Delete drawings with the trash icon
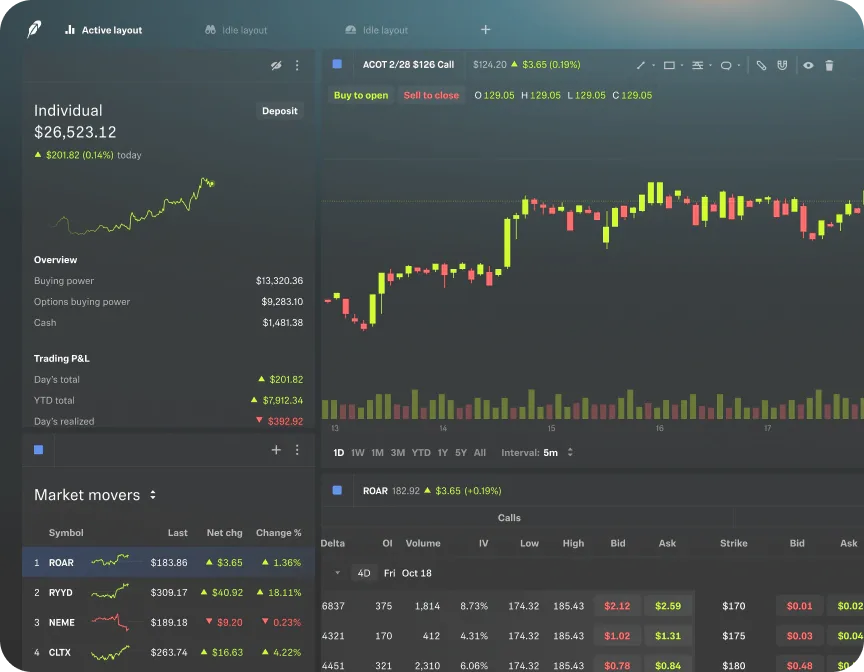 click(x=829, y=66)
